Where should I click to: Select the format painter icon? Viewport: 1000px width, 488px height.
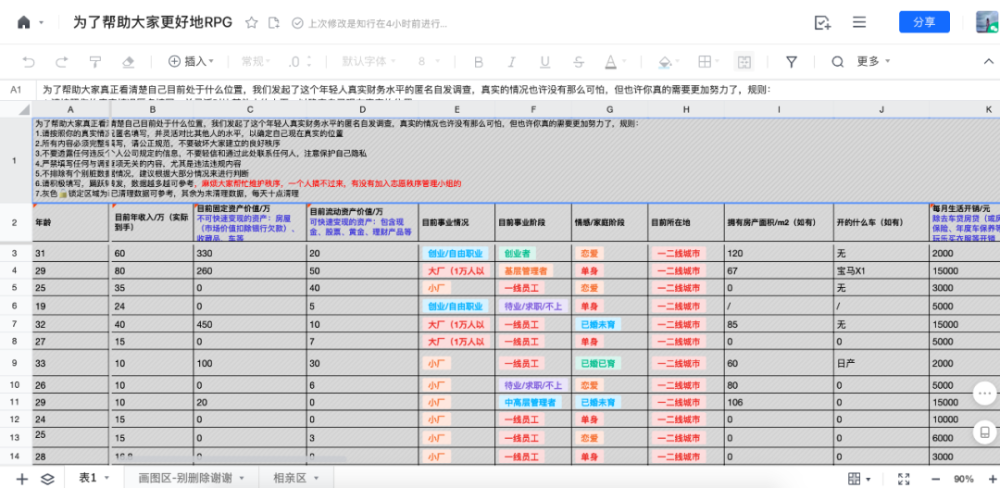coord(95,62)
